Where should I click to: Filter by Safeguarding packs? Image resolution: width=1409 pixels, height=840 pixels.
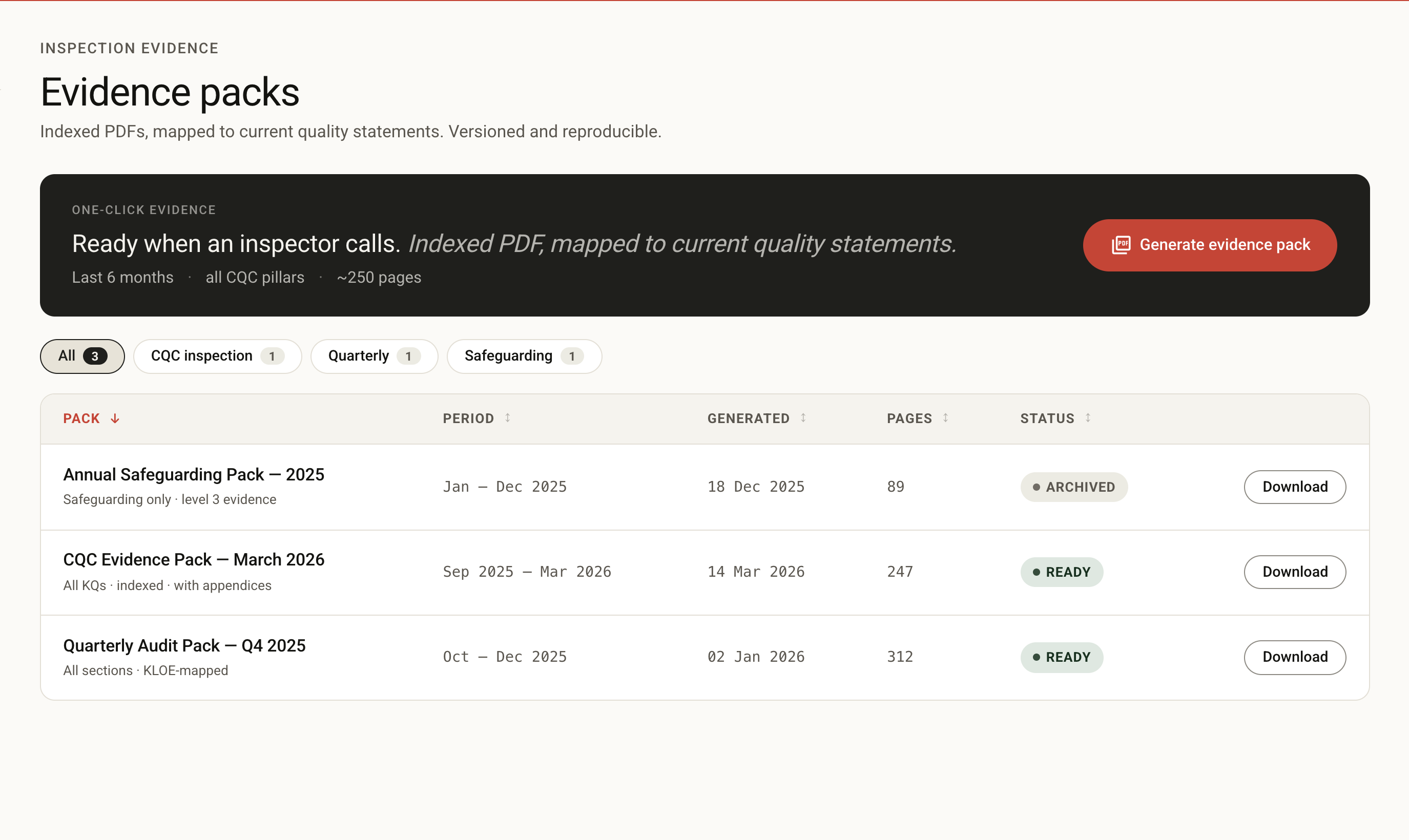(524, 356)
